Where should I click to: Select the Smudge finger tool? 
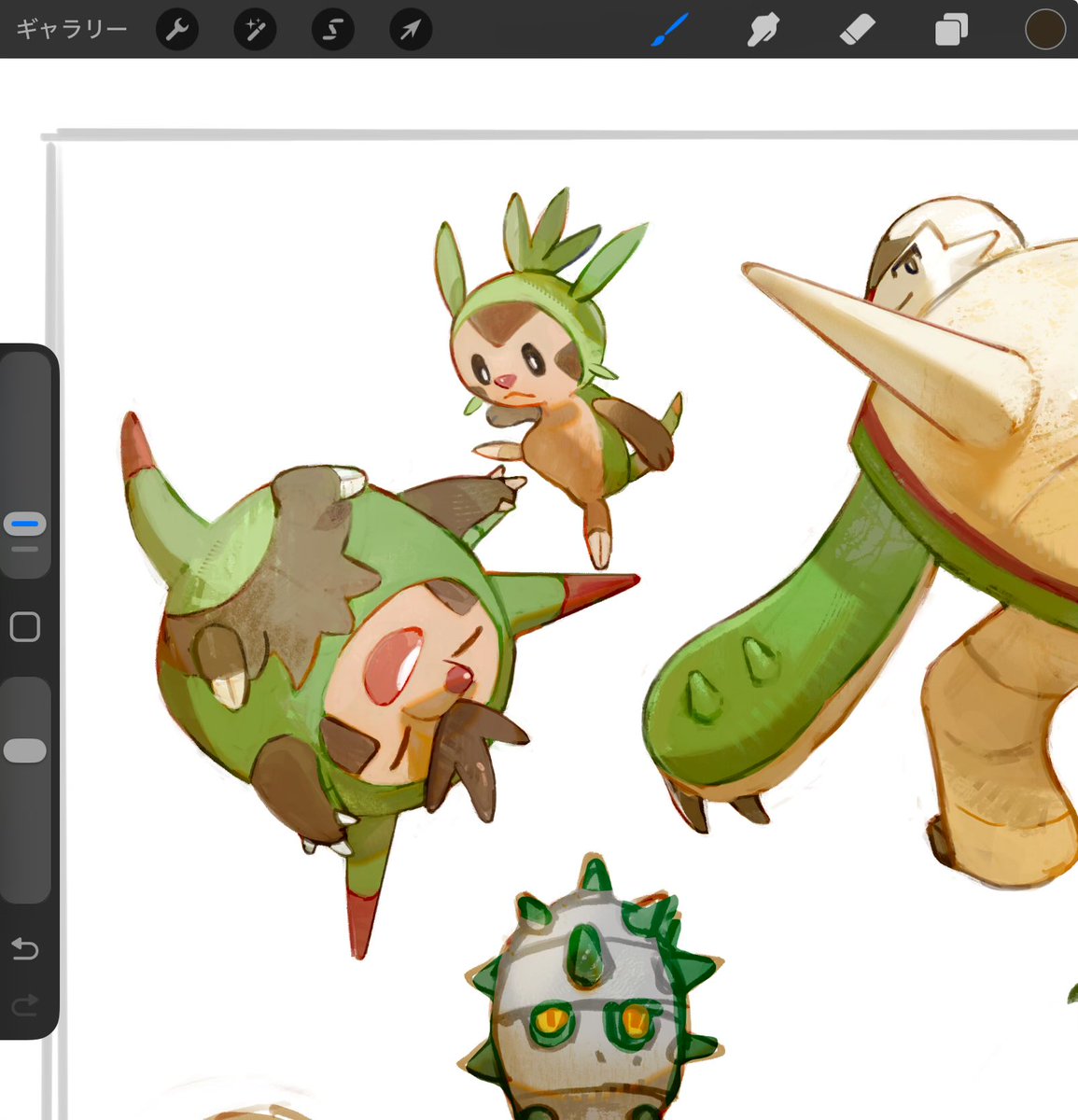click(x=763, y=30)
